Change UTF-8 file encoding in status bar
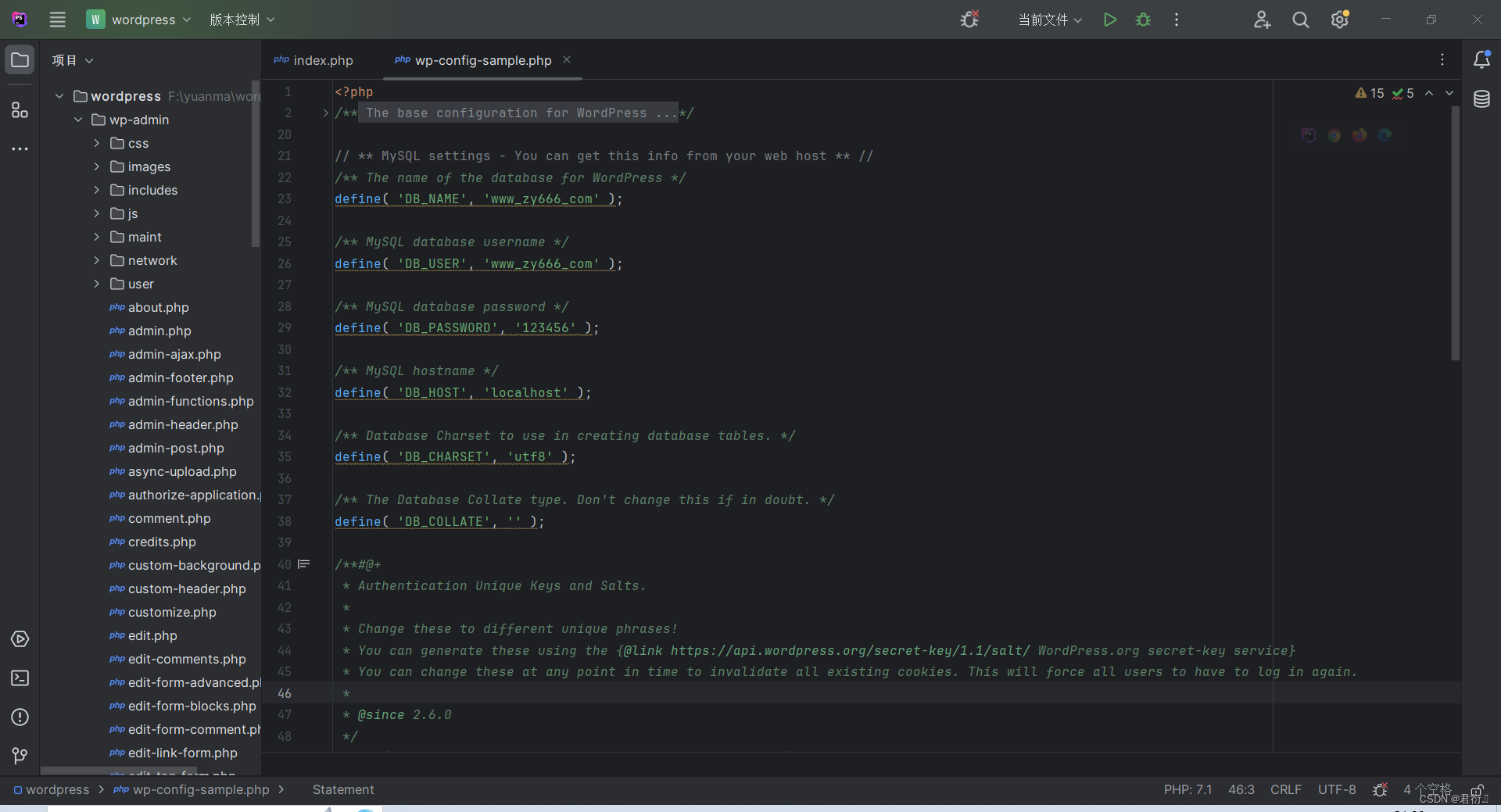This screenshot has height=812, width=1501. pyautogui.click(x=1337, y=789)
